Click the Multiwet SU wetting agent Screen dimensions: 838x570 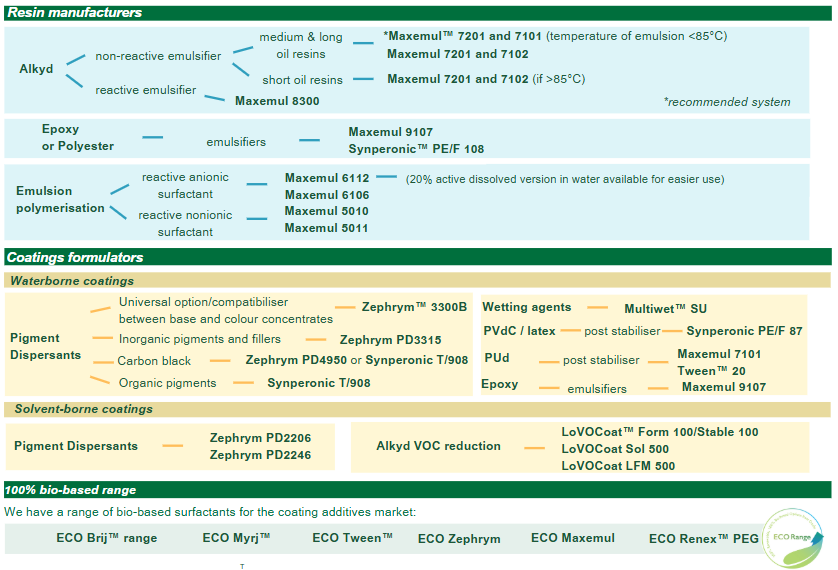[x=665, y=309]
